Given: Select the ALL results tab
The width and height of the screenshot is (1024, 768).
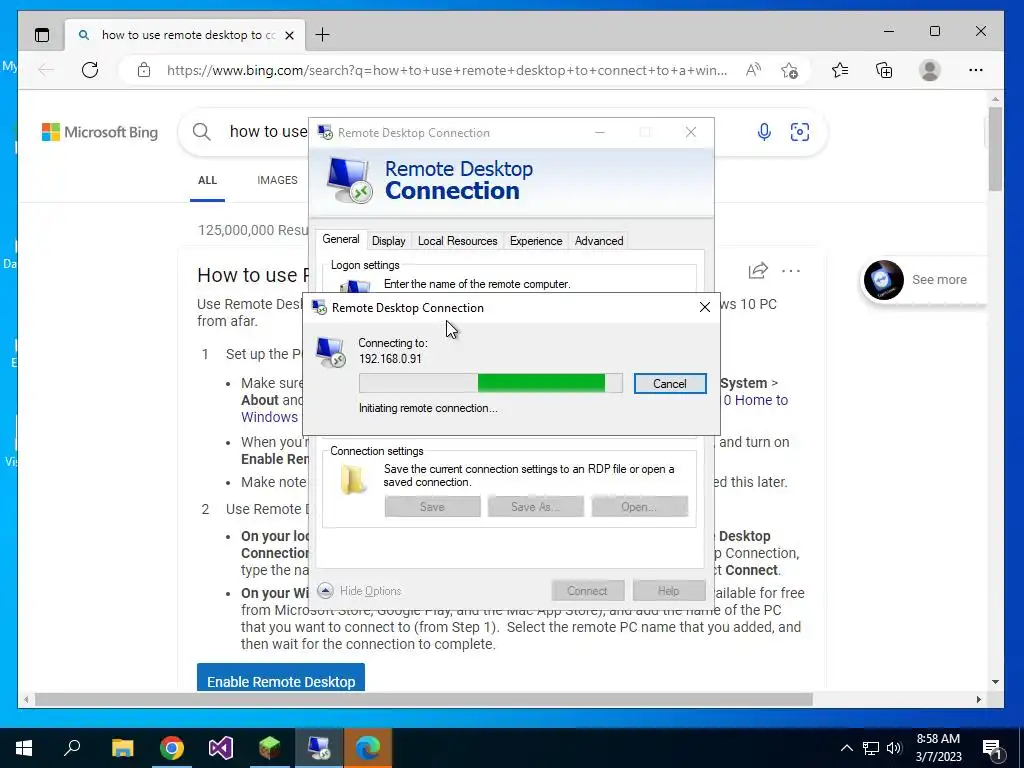Looking at the screenshot, I should [208, 180].
